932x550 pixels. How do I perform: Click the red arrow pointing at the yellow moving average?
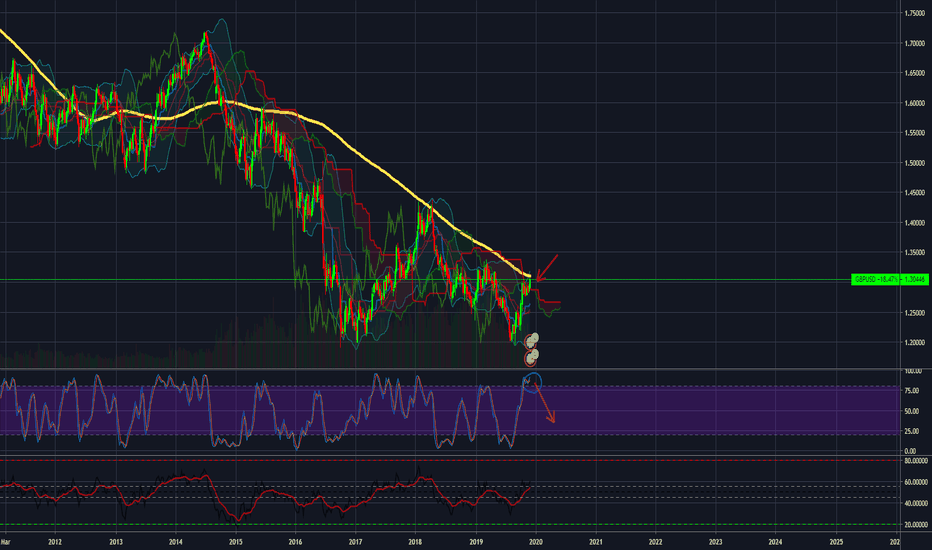pos(547,268)
